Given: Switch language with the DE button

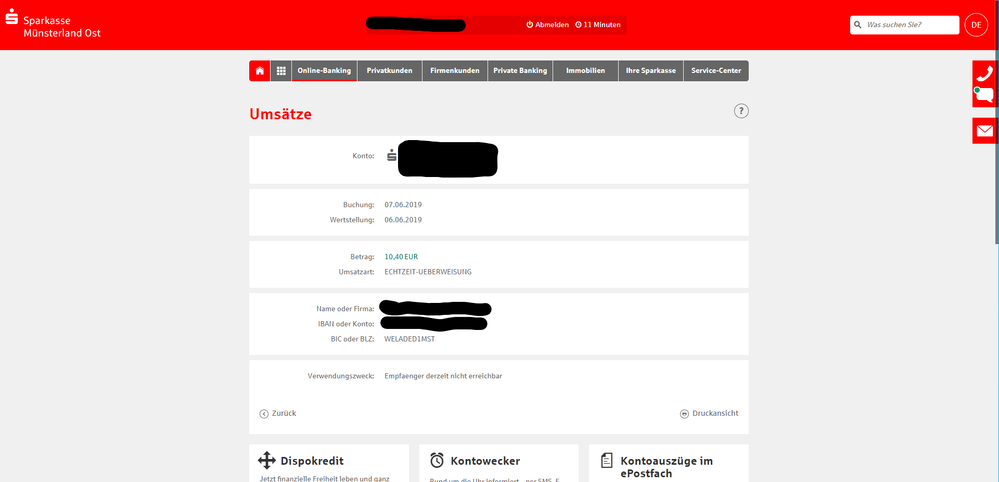Looking at the screenshot, I should (x=976, y=25).
